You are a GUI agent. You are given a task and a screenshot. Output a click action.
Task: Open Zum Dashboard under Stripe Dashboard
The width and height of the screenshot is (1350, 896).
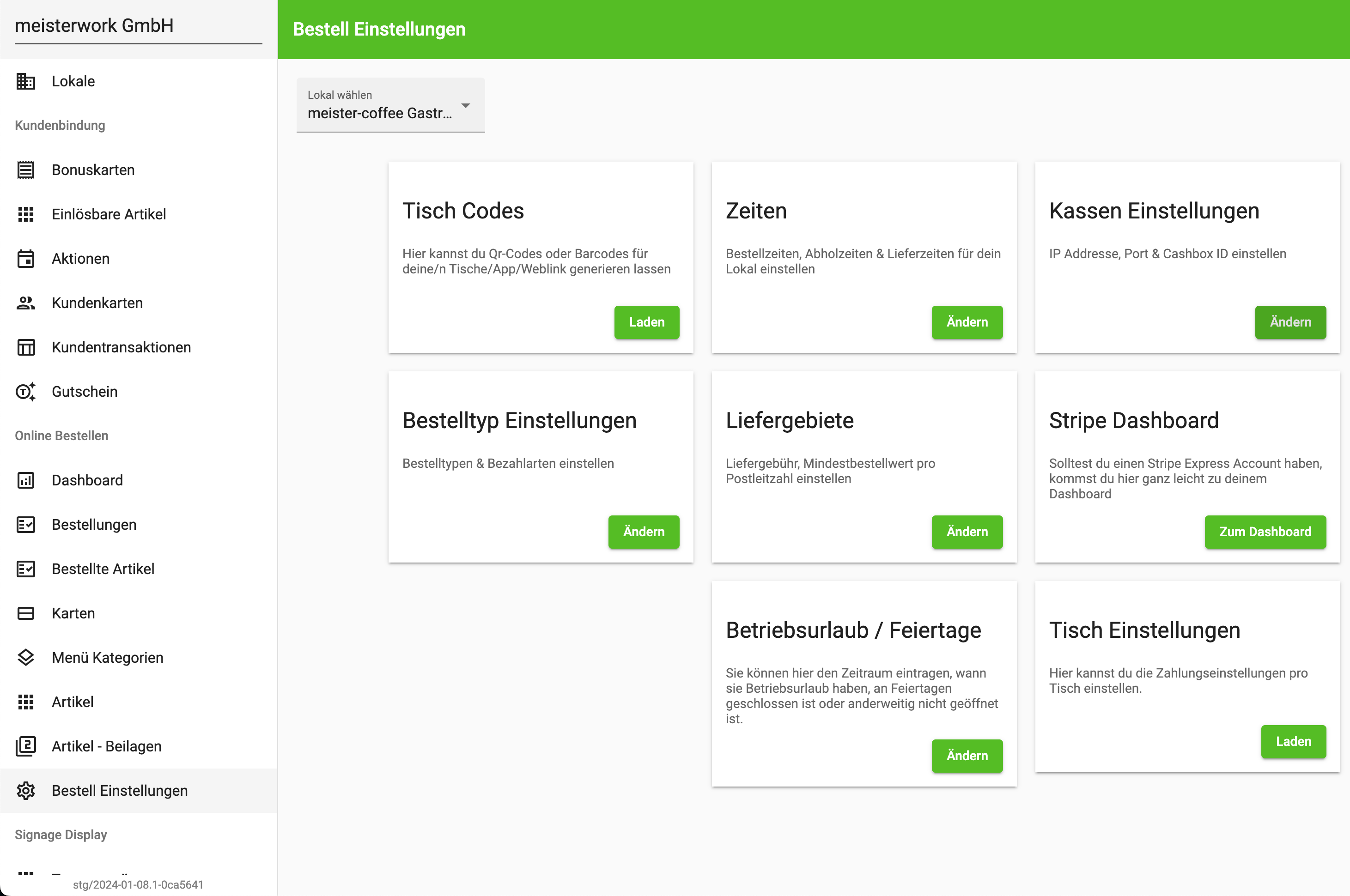point(1265,532)
